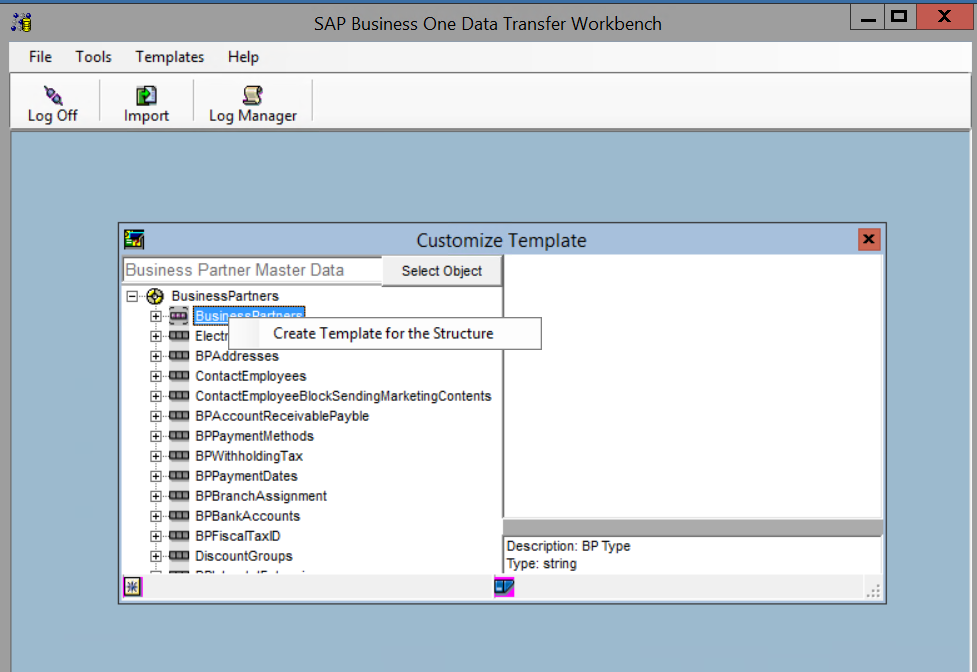Click the Business Partner Master Data field
The image size is (977, 672).
coord(252,270)
